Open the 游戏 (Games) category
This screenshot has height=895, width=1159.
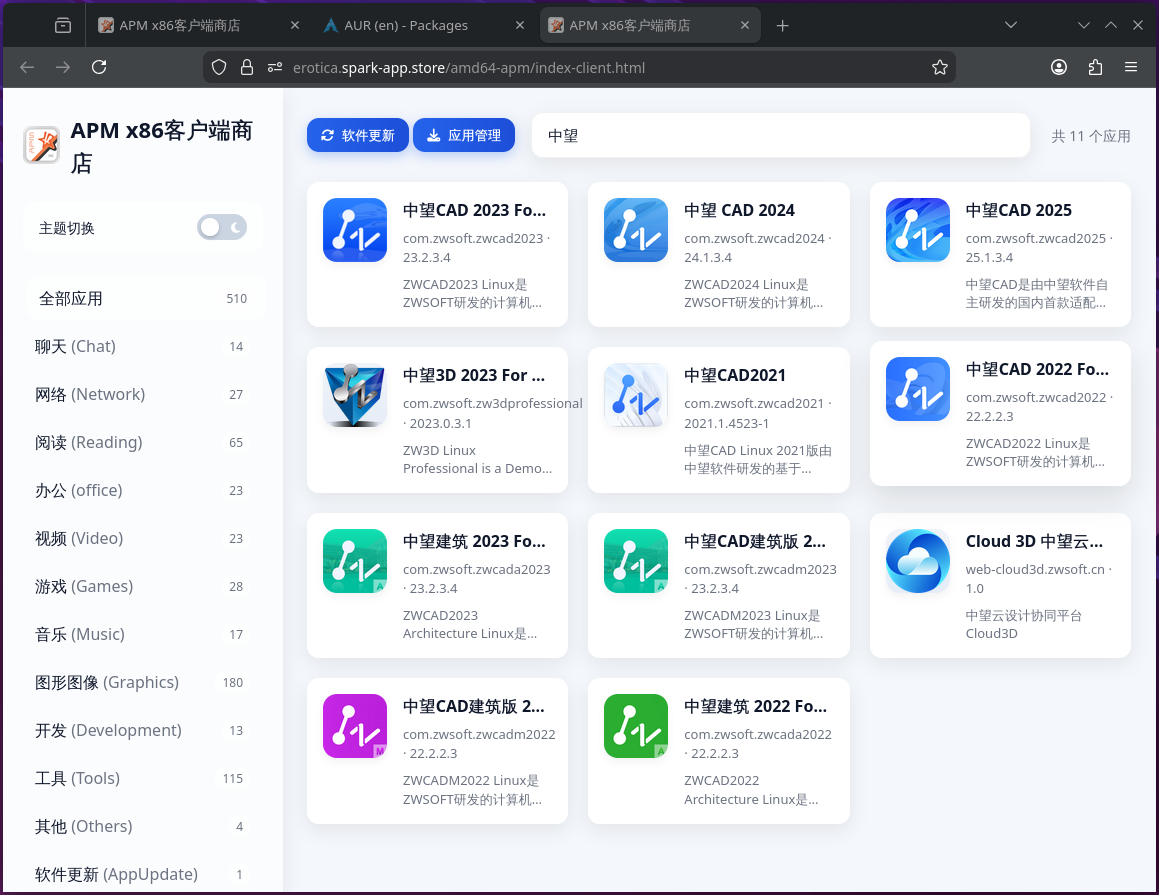[x=145, y=586]
